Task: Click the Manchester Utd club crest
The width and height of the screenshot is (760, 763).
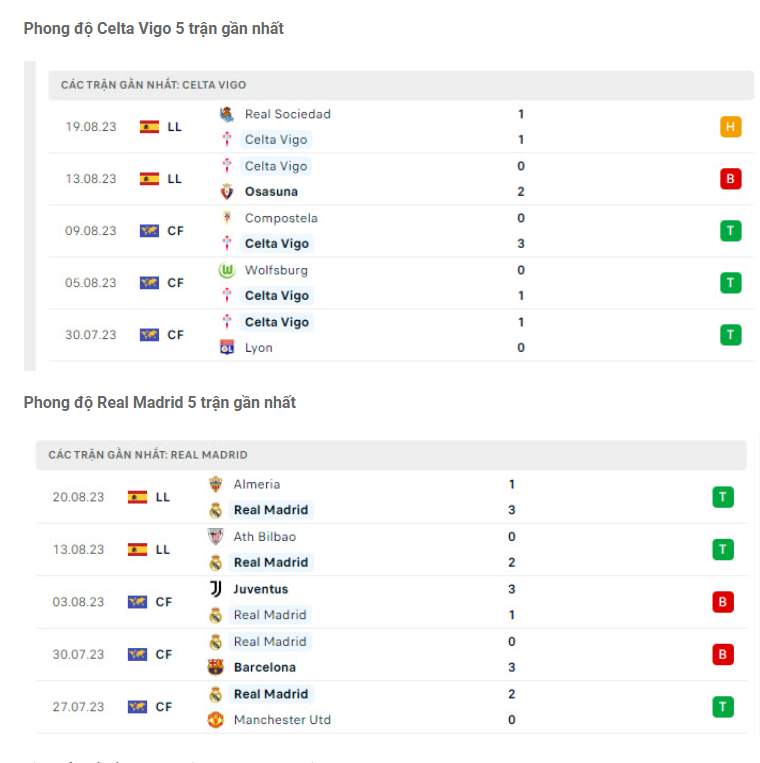Action: pos(215,720)
